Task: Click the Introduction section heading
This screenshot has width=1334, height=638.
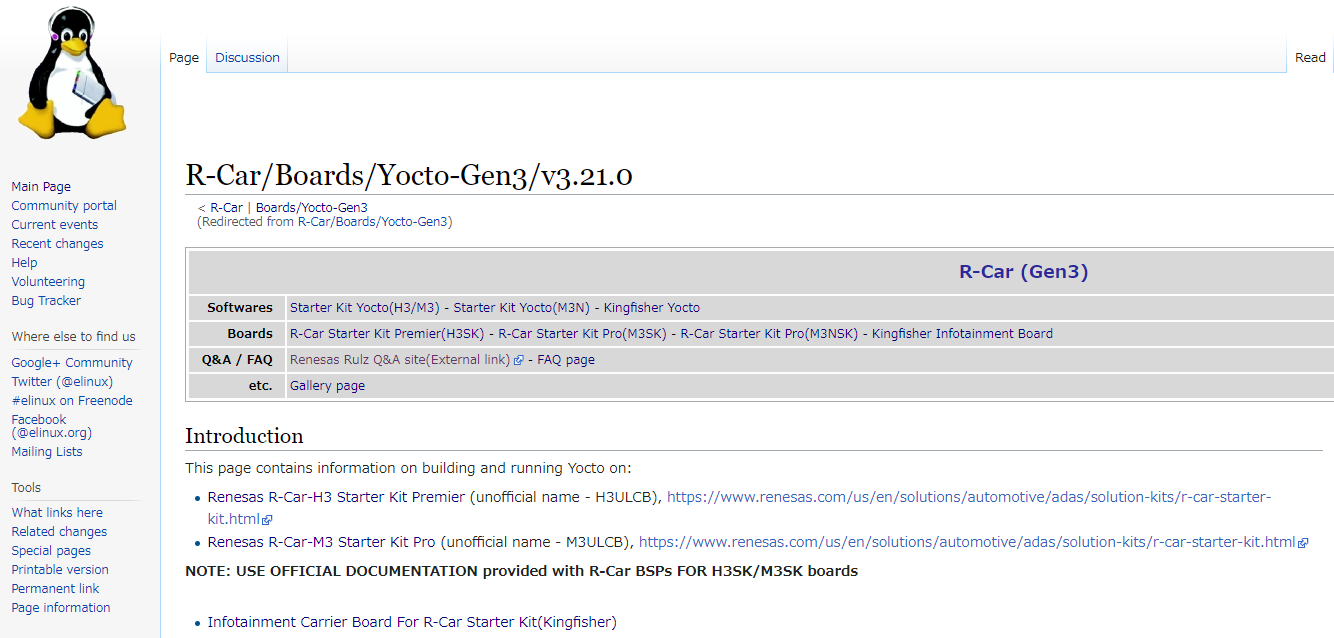Action: [244, 436]
